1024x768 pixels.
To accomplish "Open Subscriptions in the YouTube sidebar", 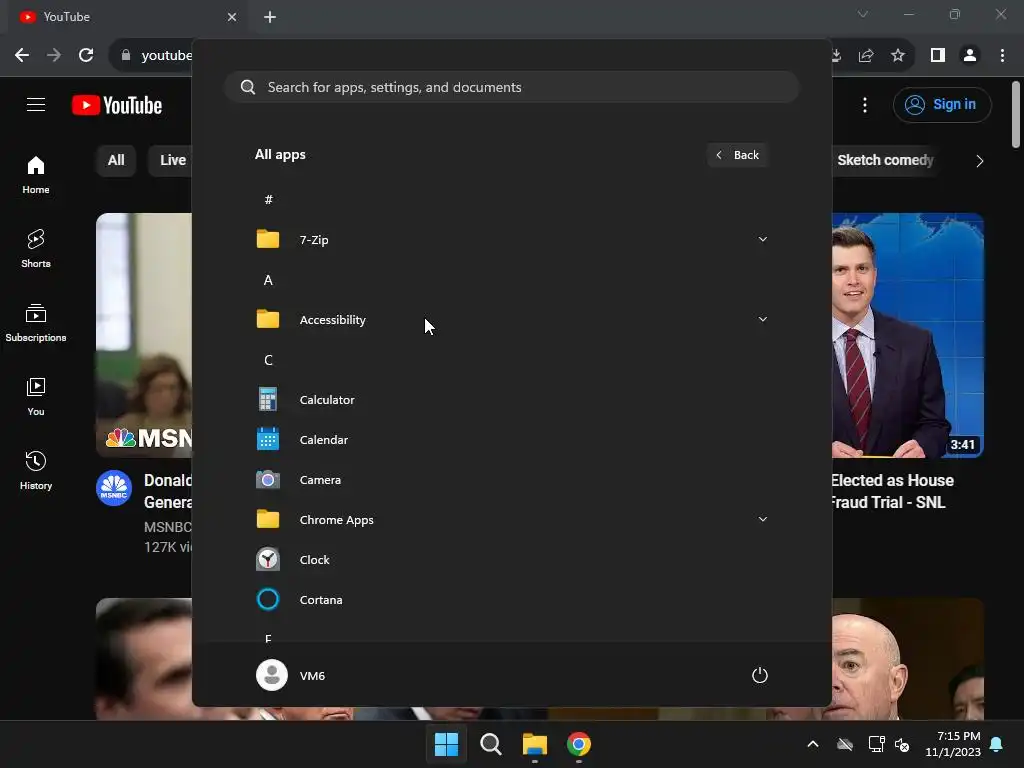I will 36,323.
